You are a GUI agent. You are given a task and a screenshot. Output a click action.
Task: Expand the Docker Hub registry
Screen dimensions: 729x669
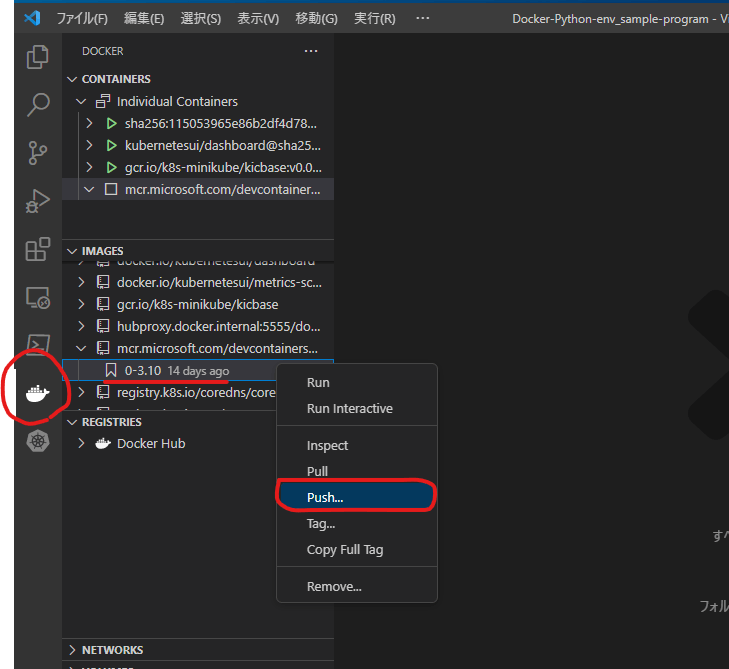81,444
